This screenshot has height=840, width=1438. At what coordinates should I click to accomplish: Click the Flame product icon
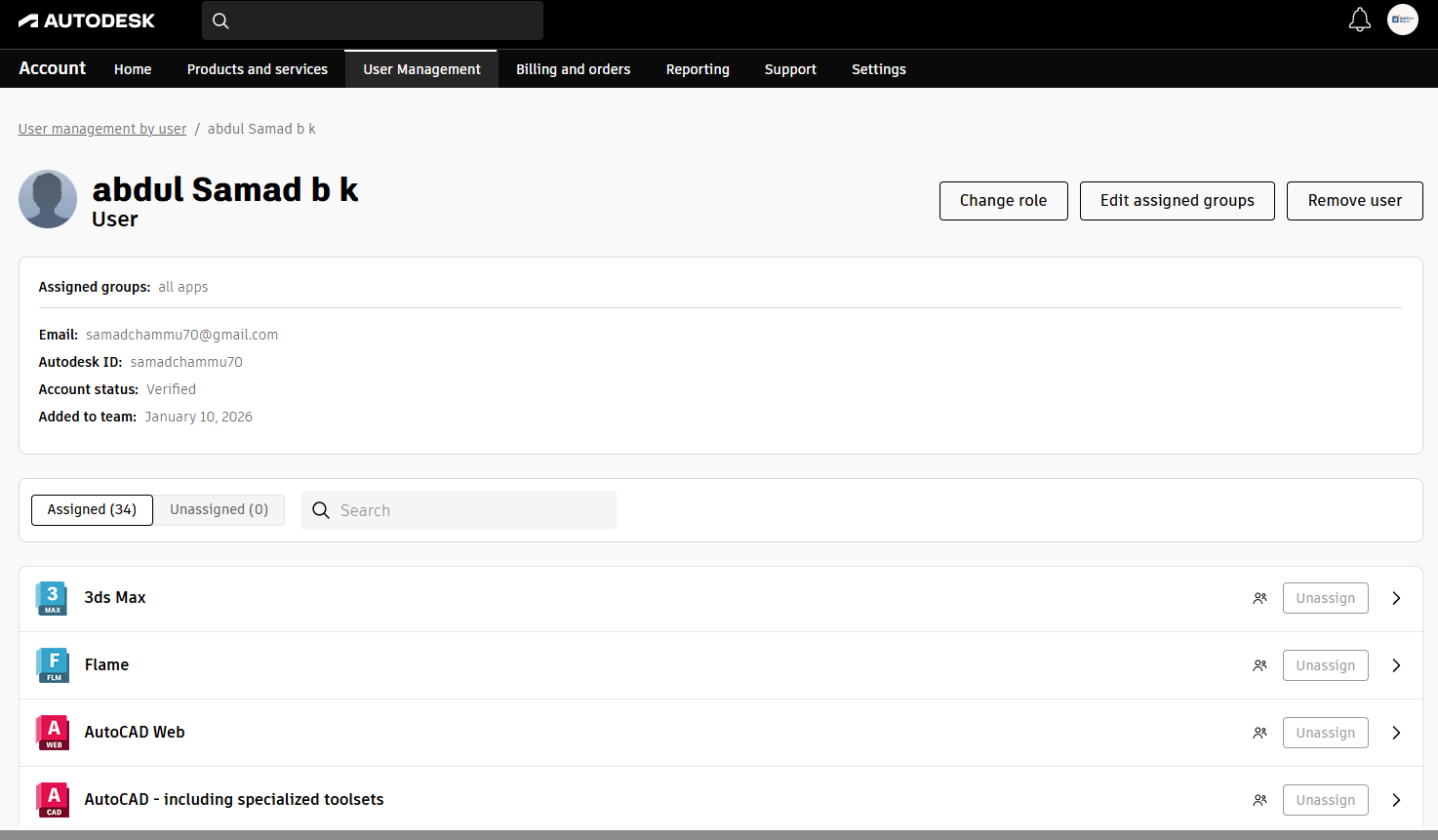pyautogui.click(x=53, y=665)
